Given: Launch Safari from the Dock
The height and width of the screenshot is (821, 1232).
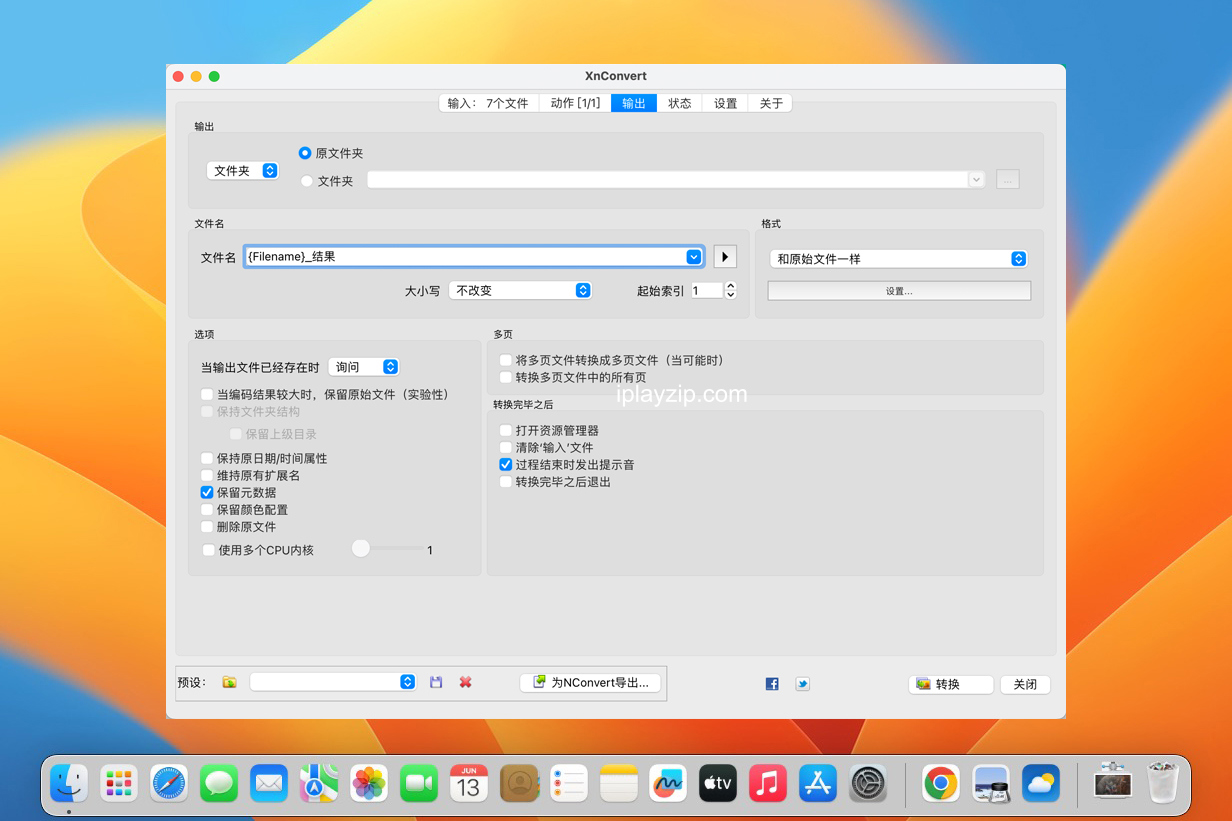Looking at the screenshot, I should point(169,783).
